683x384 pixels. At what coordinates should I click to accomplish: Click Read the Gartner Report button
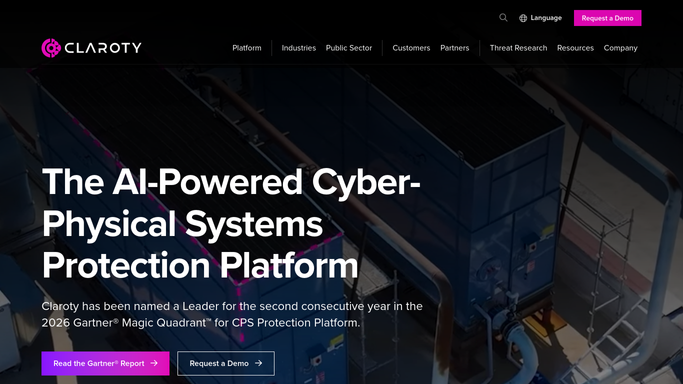105,363
